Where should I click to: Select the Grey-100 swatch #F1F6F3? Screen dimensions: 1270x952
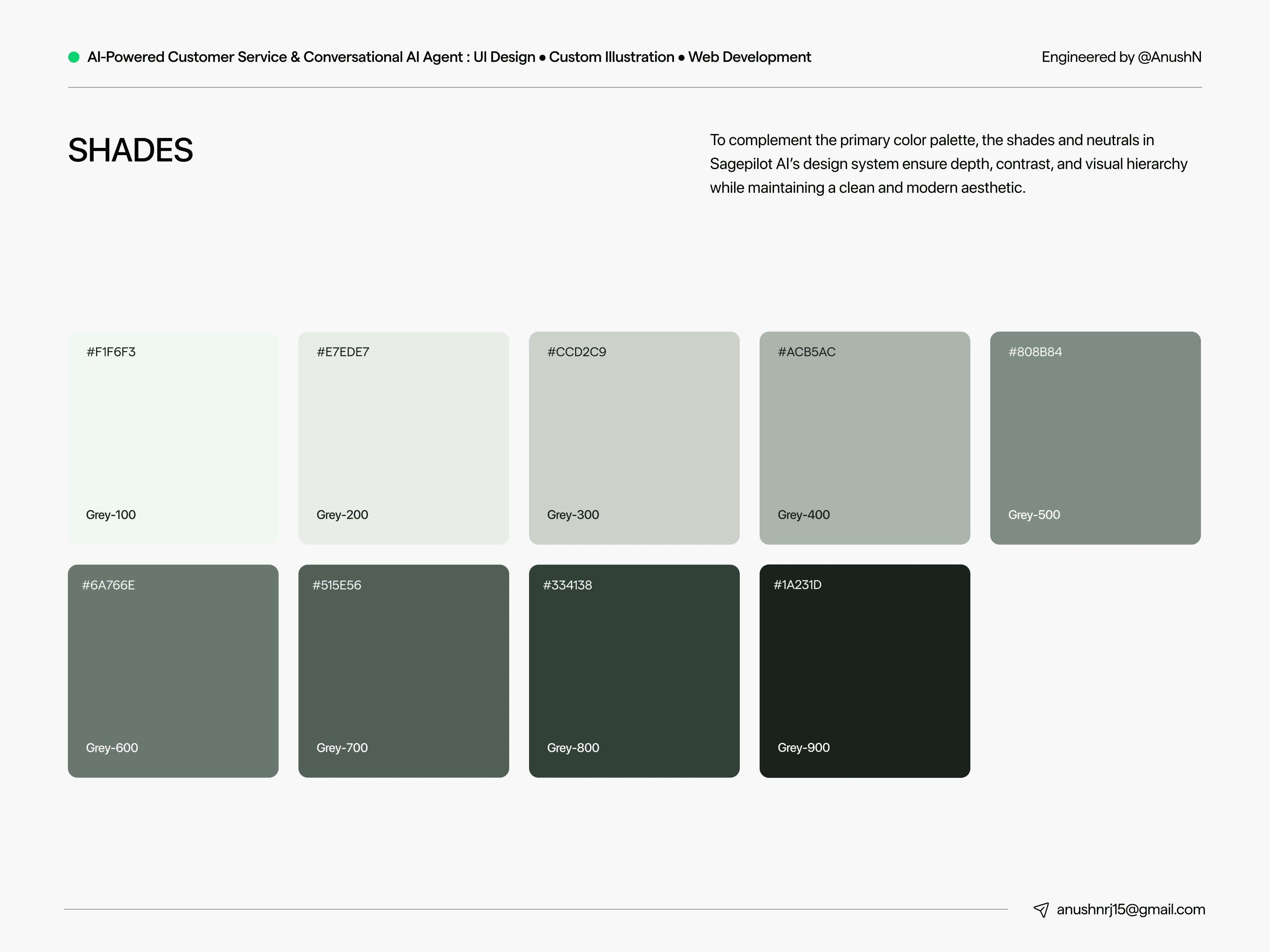pyautogui.click(x=173, y=438)
